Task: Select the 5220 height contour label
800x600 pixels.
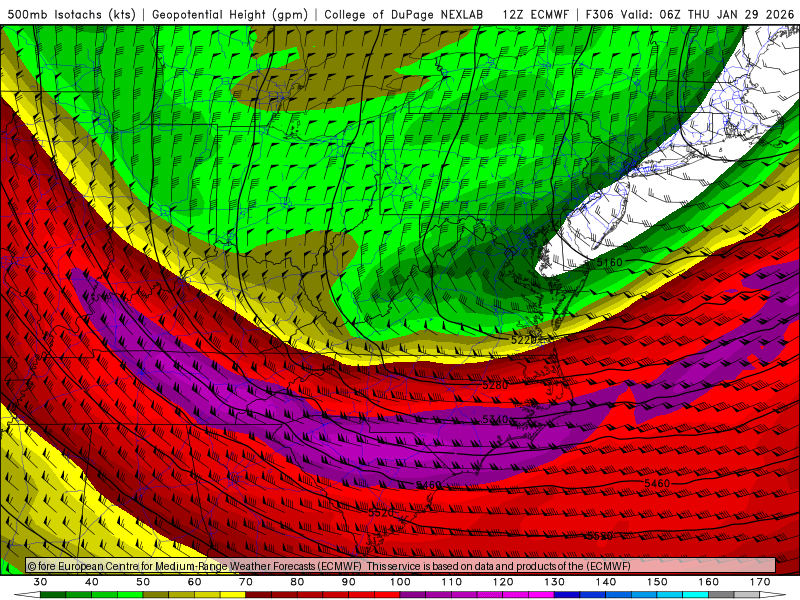Action: [525, 340]
